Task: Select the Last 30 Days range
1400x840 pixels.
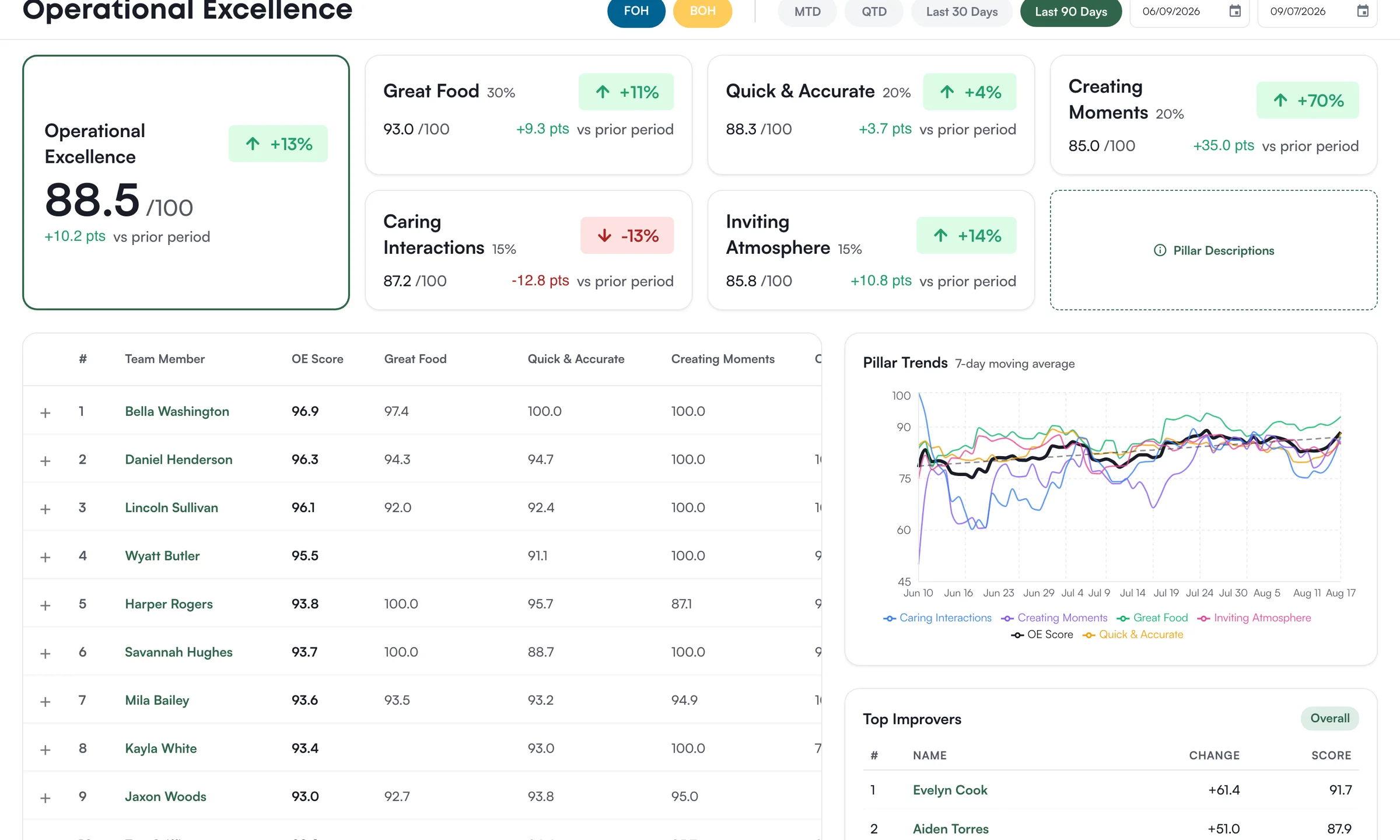Action: tap(962, 12)
